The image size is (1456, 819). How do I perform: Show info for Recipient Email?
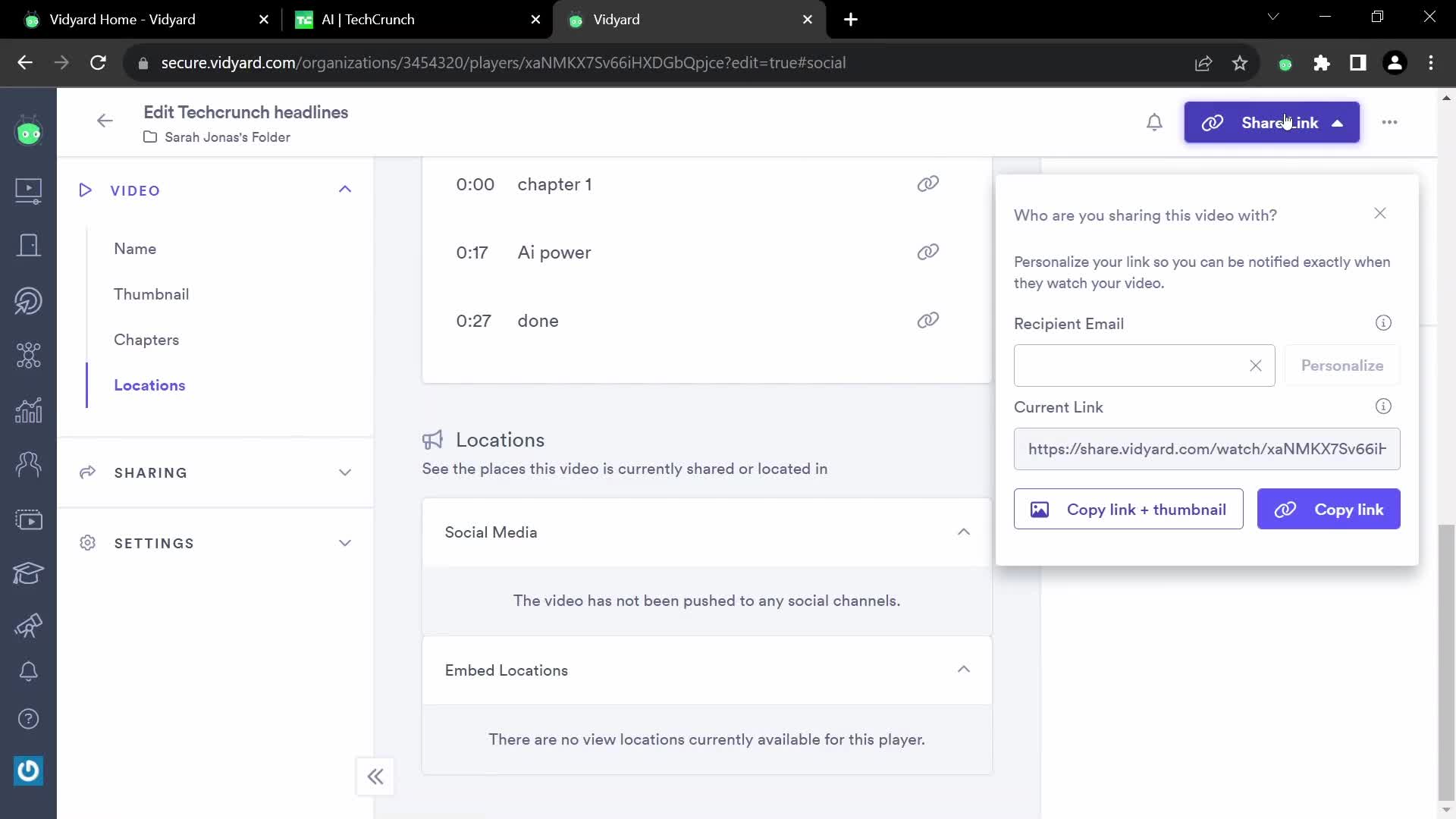click(1383, 323)
